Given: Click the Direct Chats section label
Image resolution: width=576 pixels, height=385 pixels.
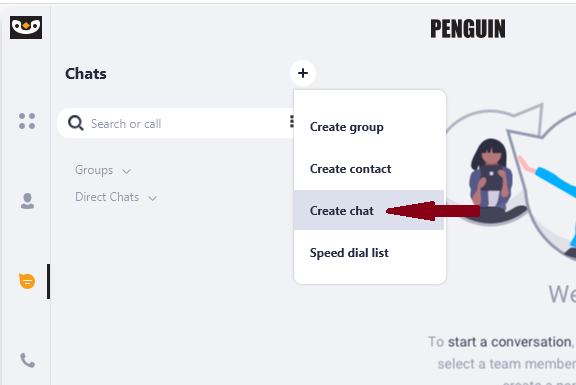Looking at the screenshot, I should [x=107, y=197].
